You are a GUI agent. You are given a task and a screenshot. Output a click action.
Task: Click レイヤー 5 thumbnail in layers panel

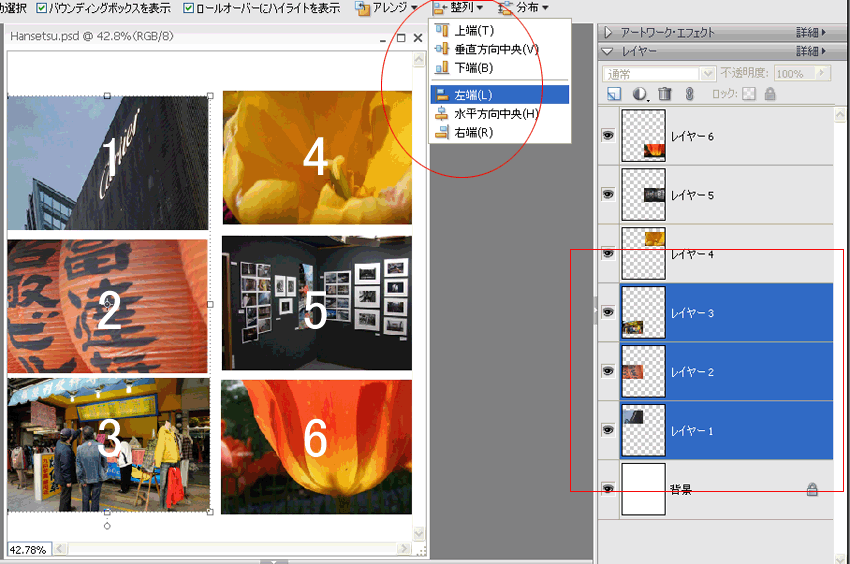(x=643, y=194)
